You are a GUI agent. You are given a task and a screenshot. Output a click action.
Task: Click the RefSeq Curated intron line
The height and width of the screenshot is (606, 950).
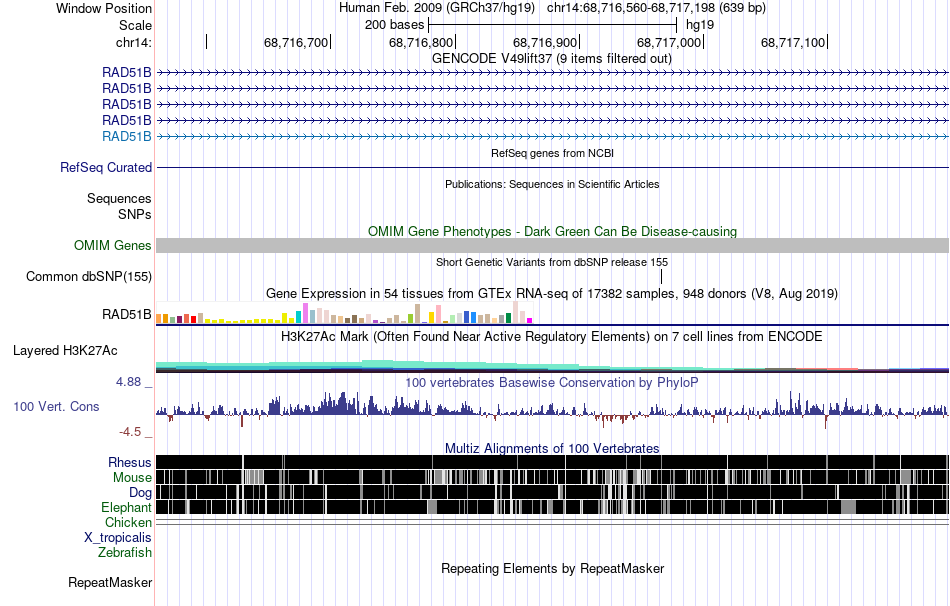(x=552, y=167)
